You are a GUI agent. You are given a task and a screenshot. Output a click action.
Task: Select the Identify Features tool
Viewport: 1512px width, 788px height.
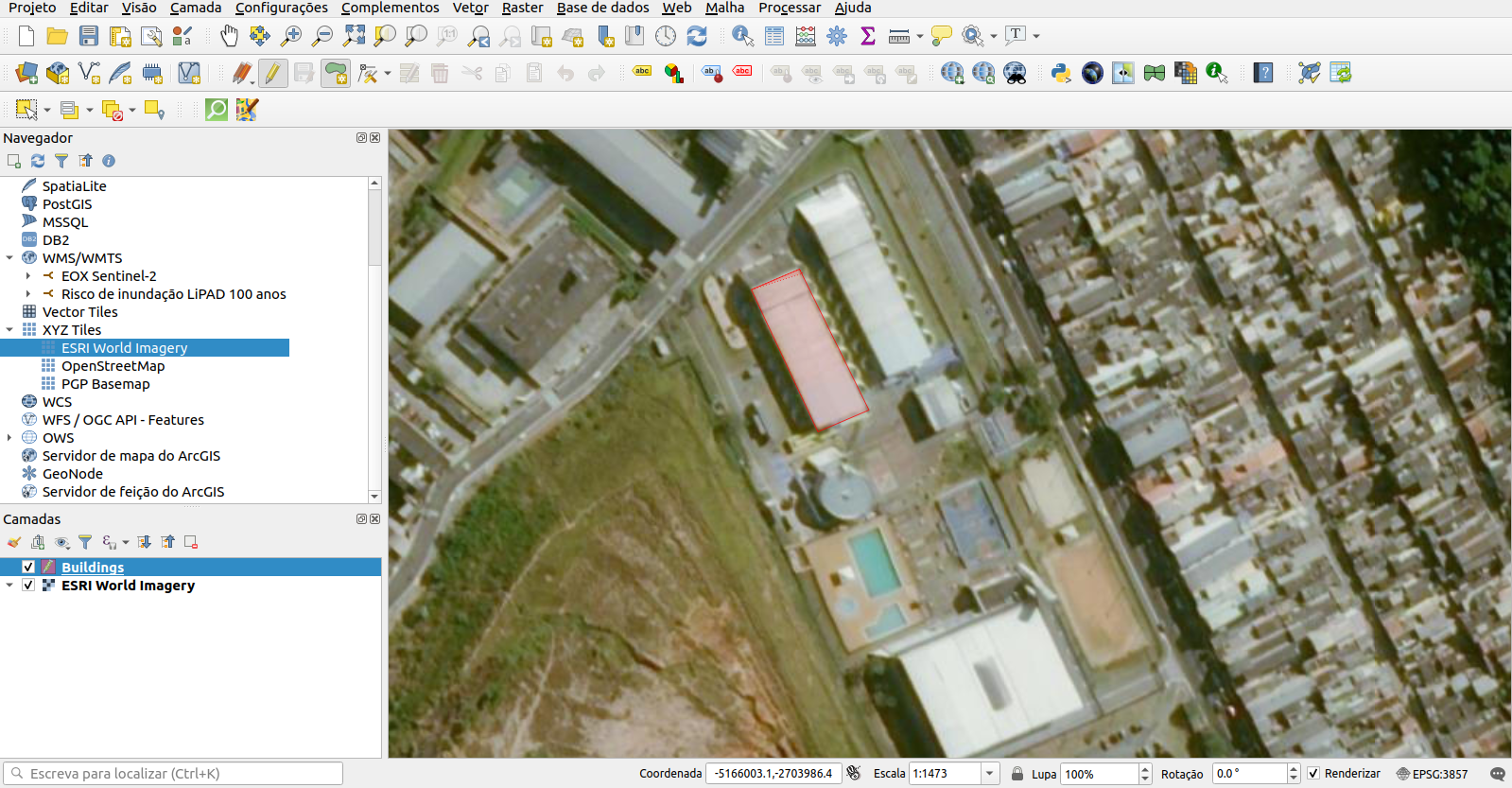coord(743,36)
